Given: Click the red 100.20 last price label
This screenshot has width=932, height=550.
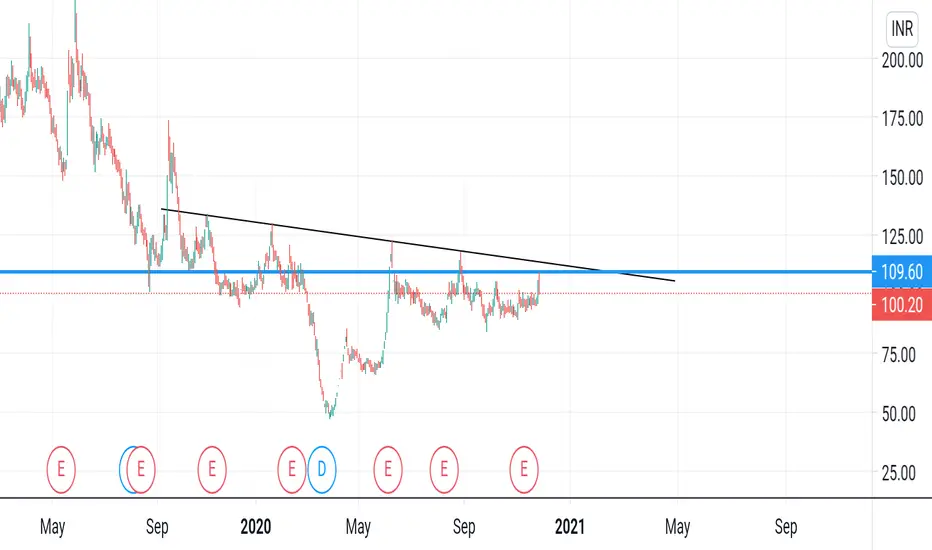Looking at the screenshot, I should click(902, 305).
